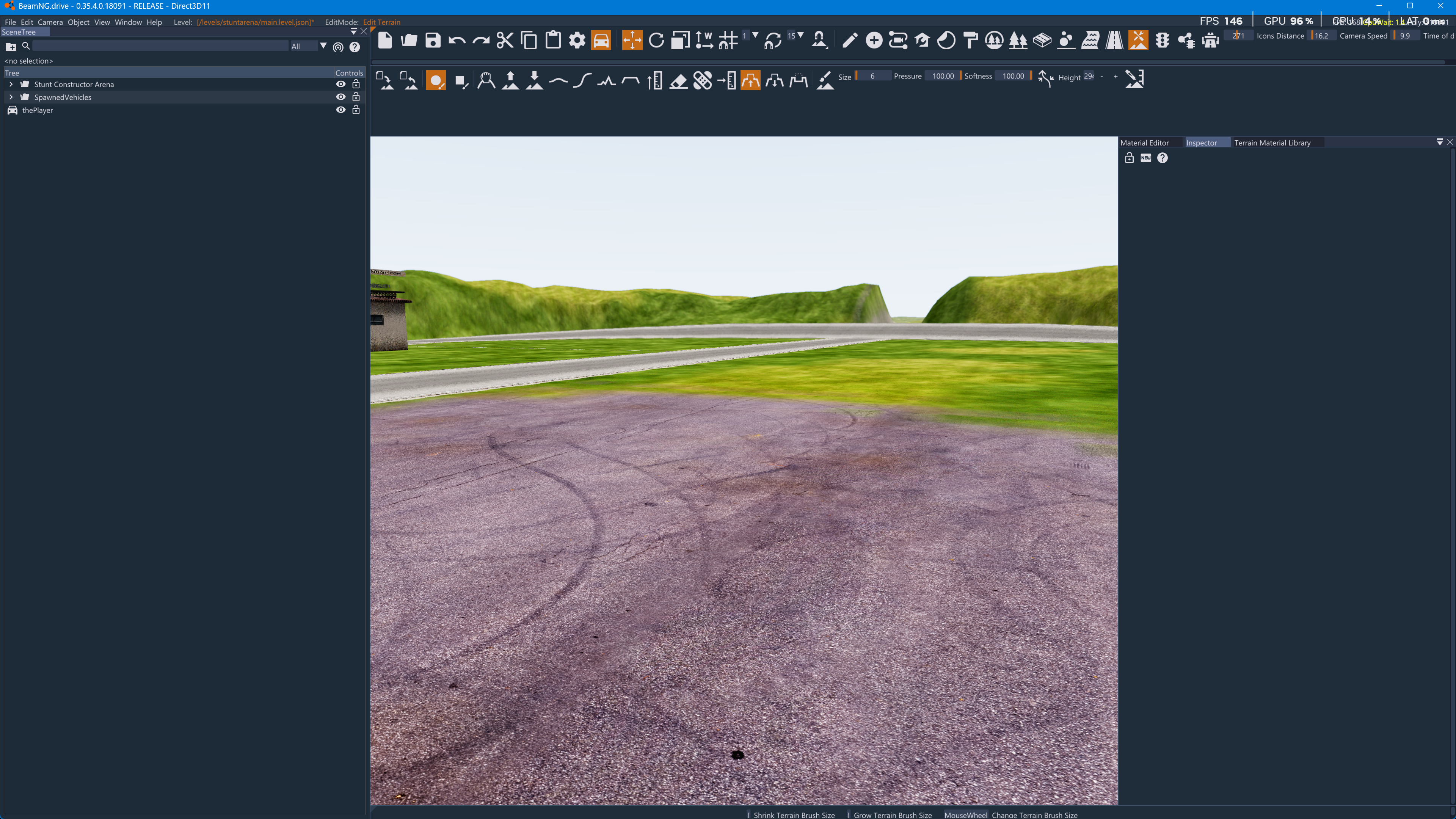Open the River editor wave icon

tap(1090, 40)
